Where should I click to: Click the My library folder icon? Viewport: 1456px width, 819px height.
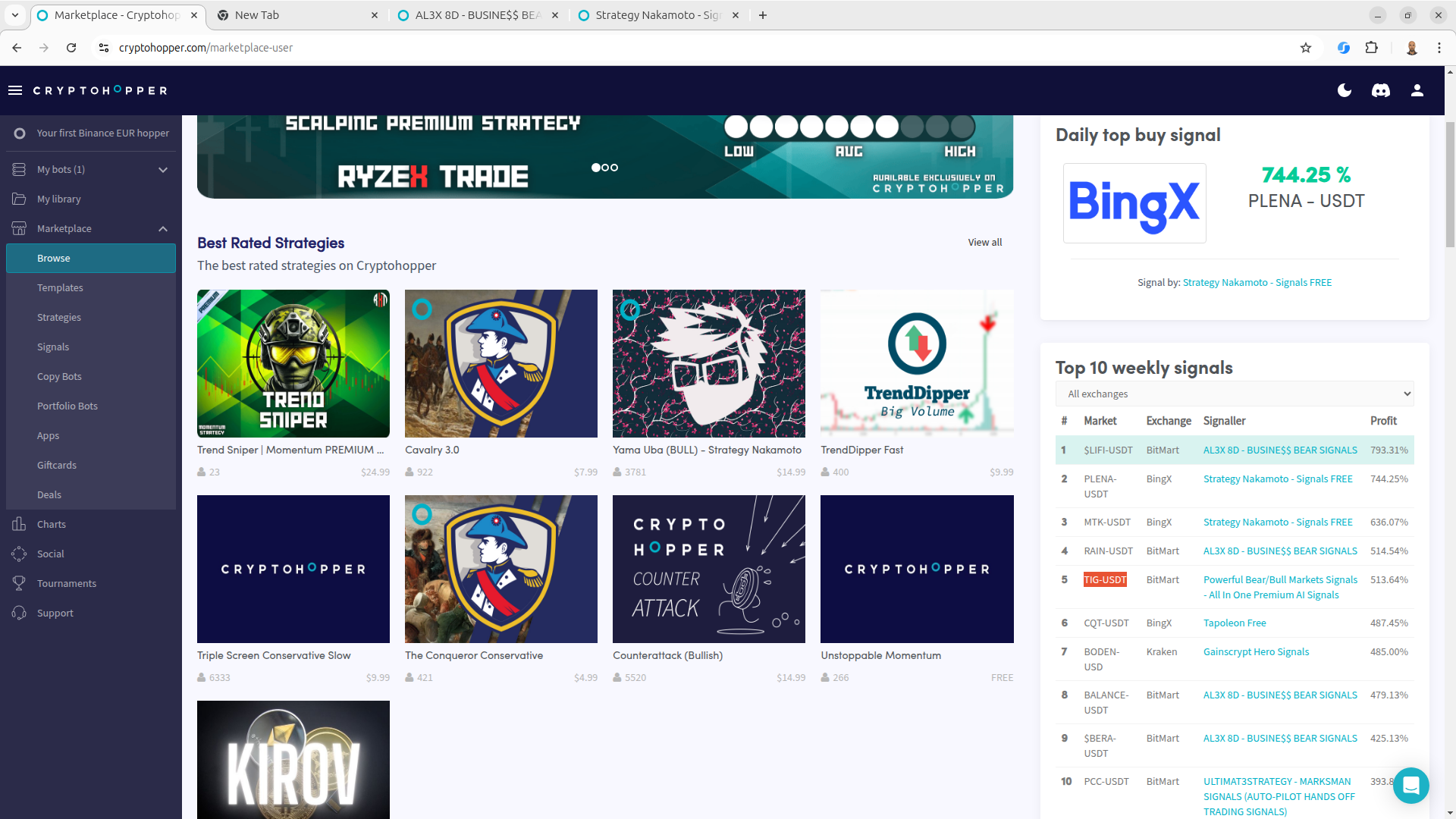click(x=19, y=199)
